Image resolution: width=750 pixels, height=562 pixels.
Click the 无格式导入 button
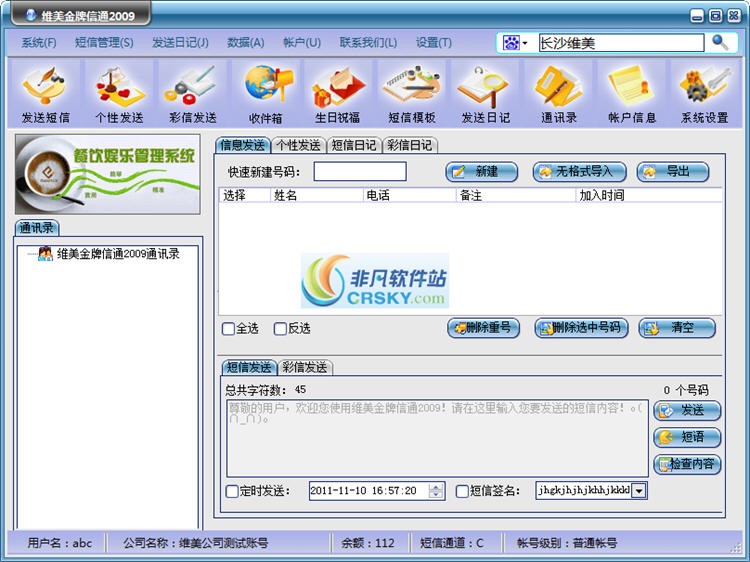[580, 172]
